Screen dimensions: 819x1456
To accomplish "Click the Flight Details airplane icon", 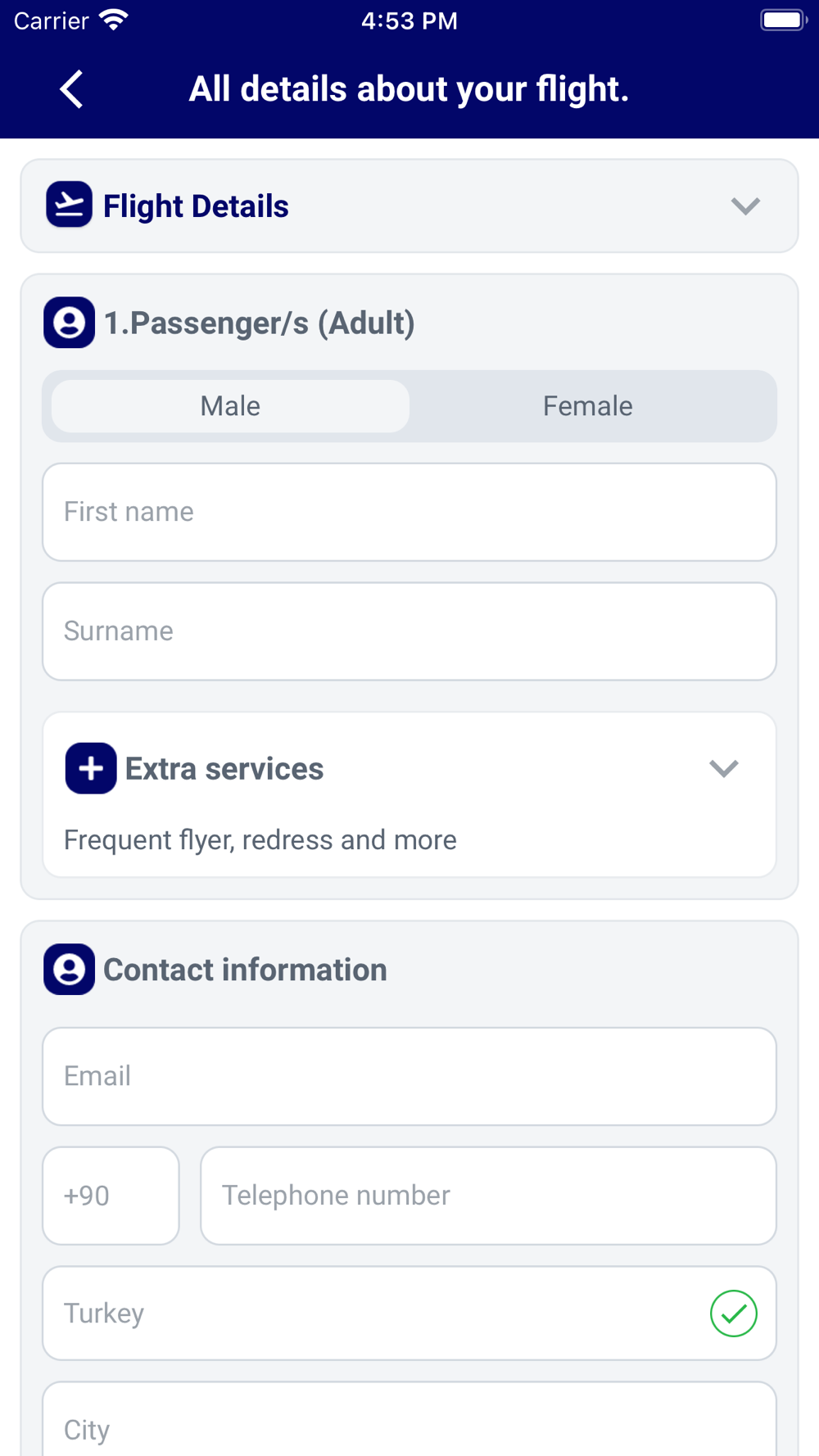I will point(69,205).
